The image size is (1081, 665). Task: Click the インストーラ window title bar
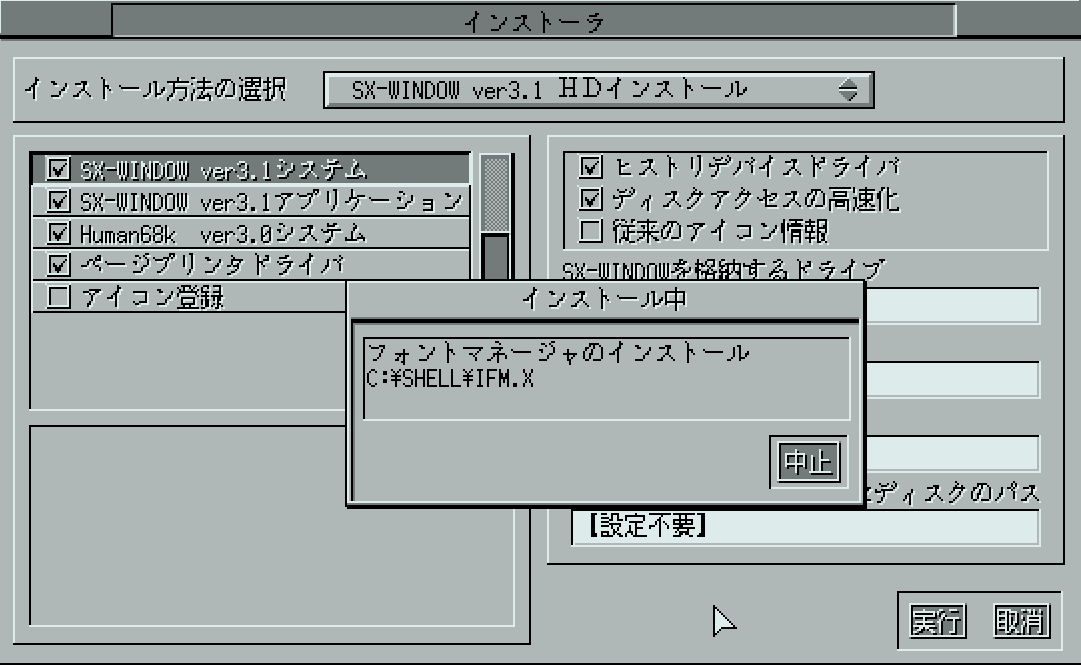click(534, 21)
